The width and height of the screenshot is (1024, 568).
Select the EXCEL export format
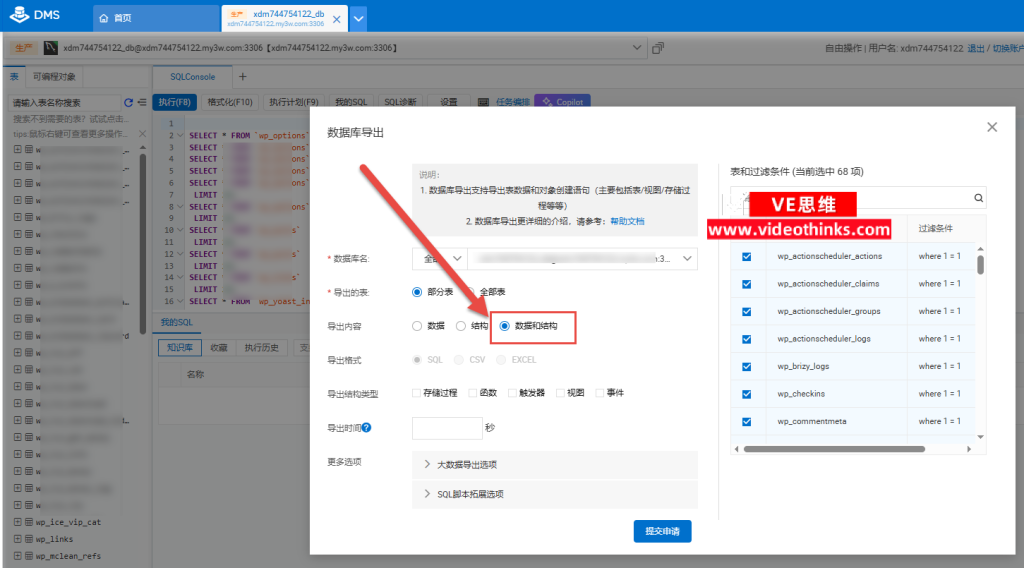coord(501,360)
